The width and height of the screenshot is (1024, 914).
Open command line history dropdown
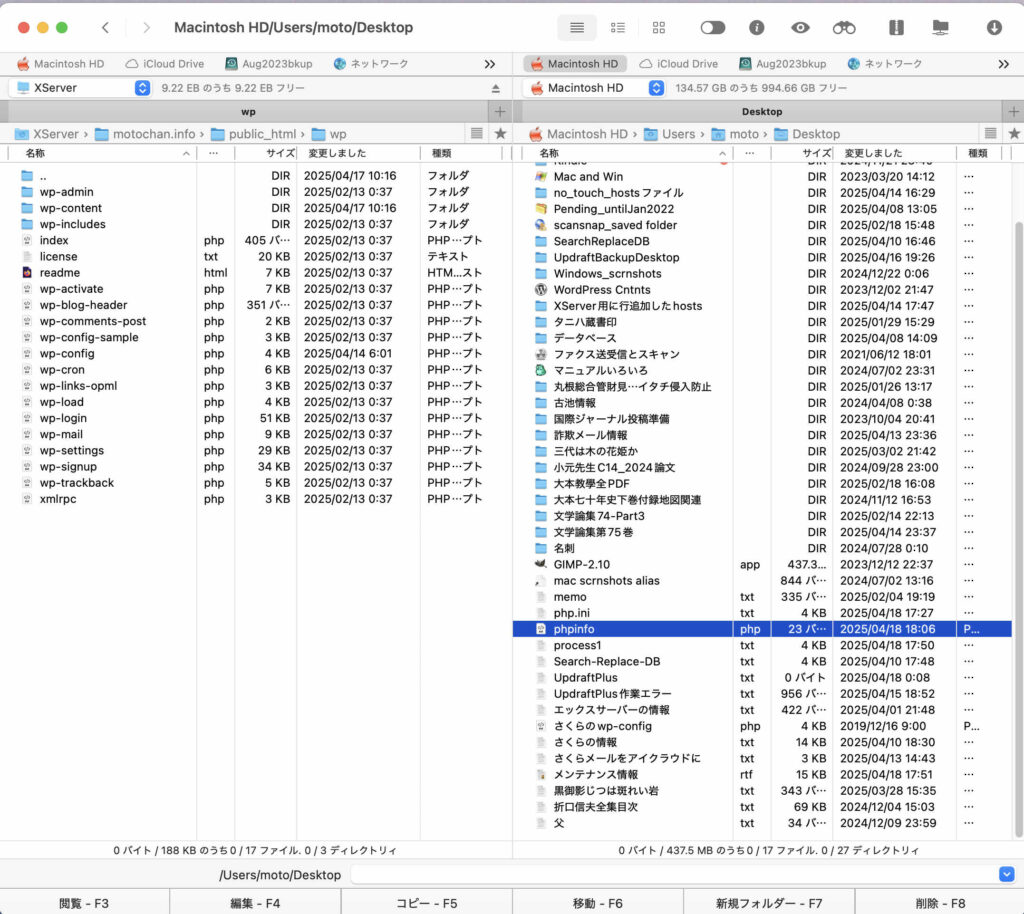tap(1006, 874)
